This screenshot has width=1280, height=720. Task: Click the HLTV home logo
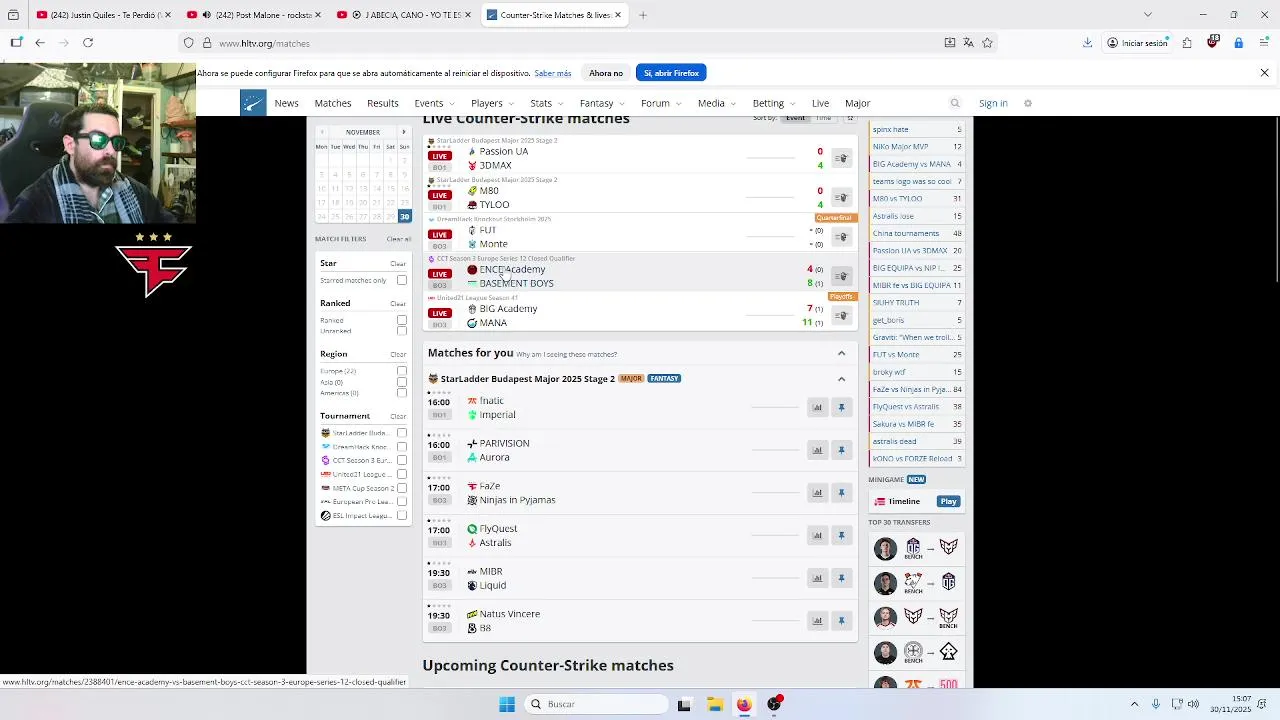click(x=253, y=103)
